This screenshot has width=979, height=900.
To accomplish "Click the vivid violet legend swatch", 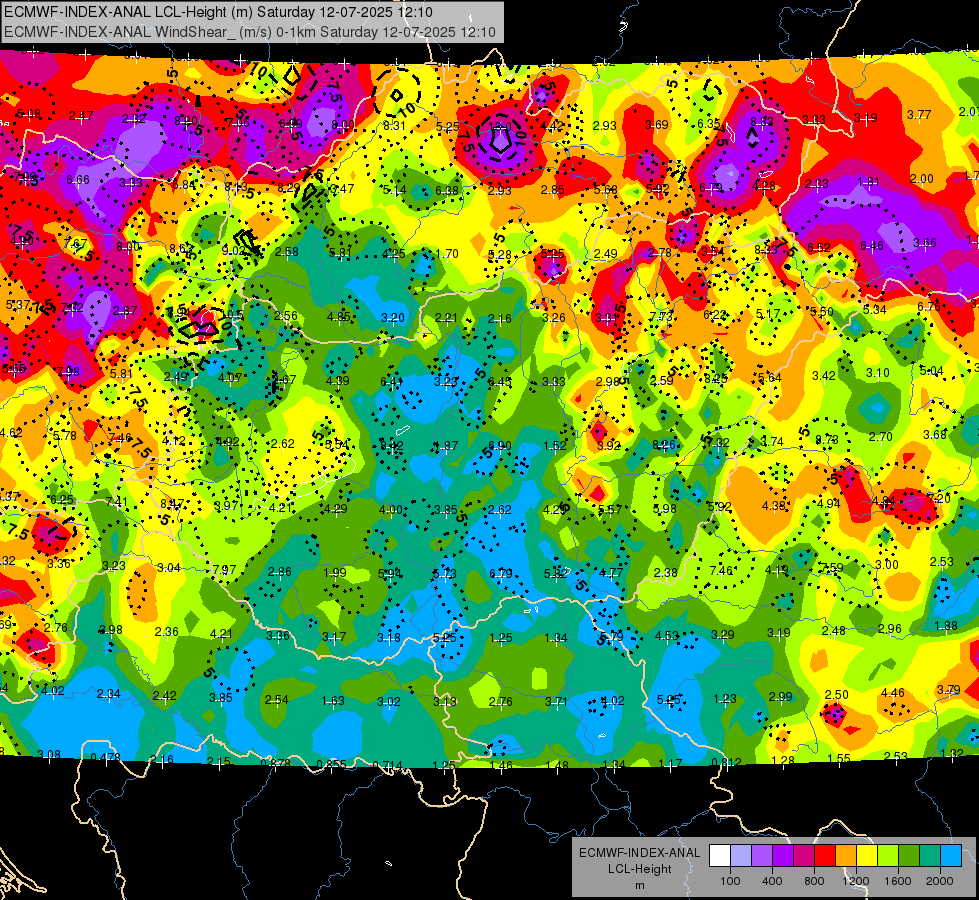I will pyautogui.click(x=783, y=856).
